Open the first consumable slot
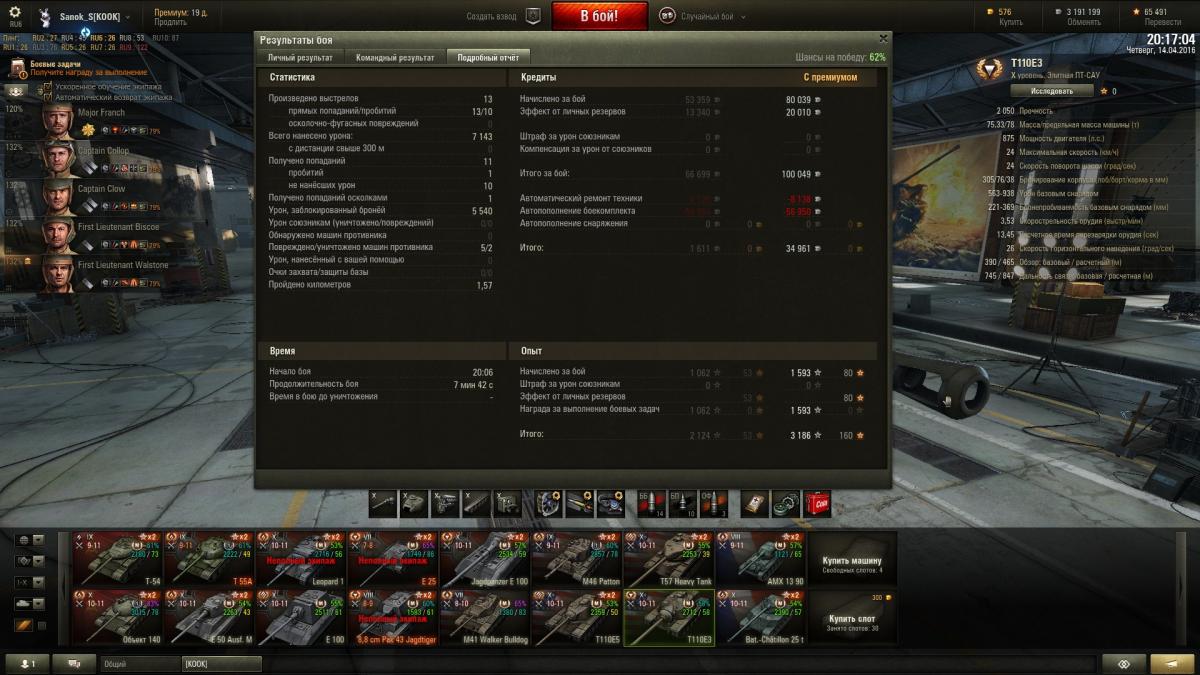This screenshot has height=675, width=1200. pos(755,503)
